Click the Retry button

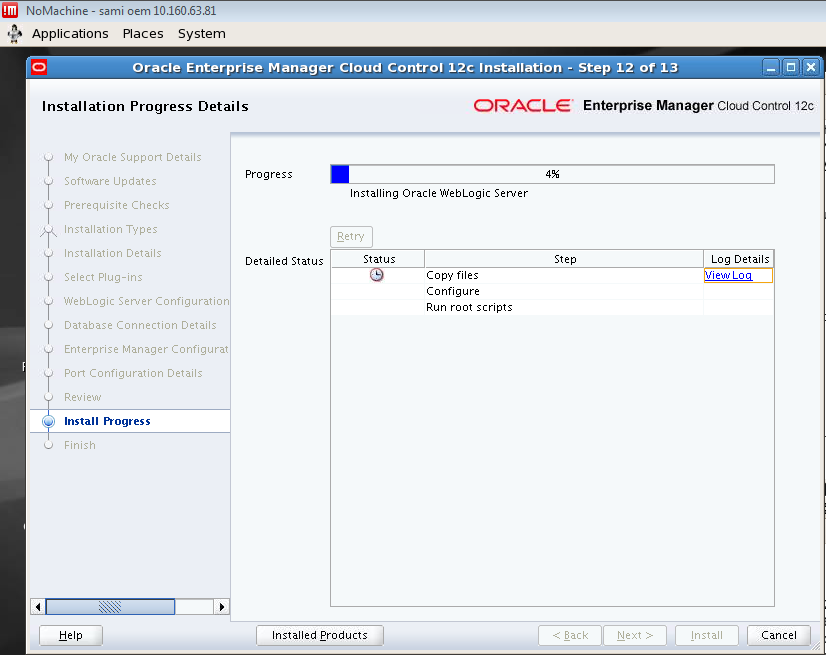pos(351,237)
